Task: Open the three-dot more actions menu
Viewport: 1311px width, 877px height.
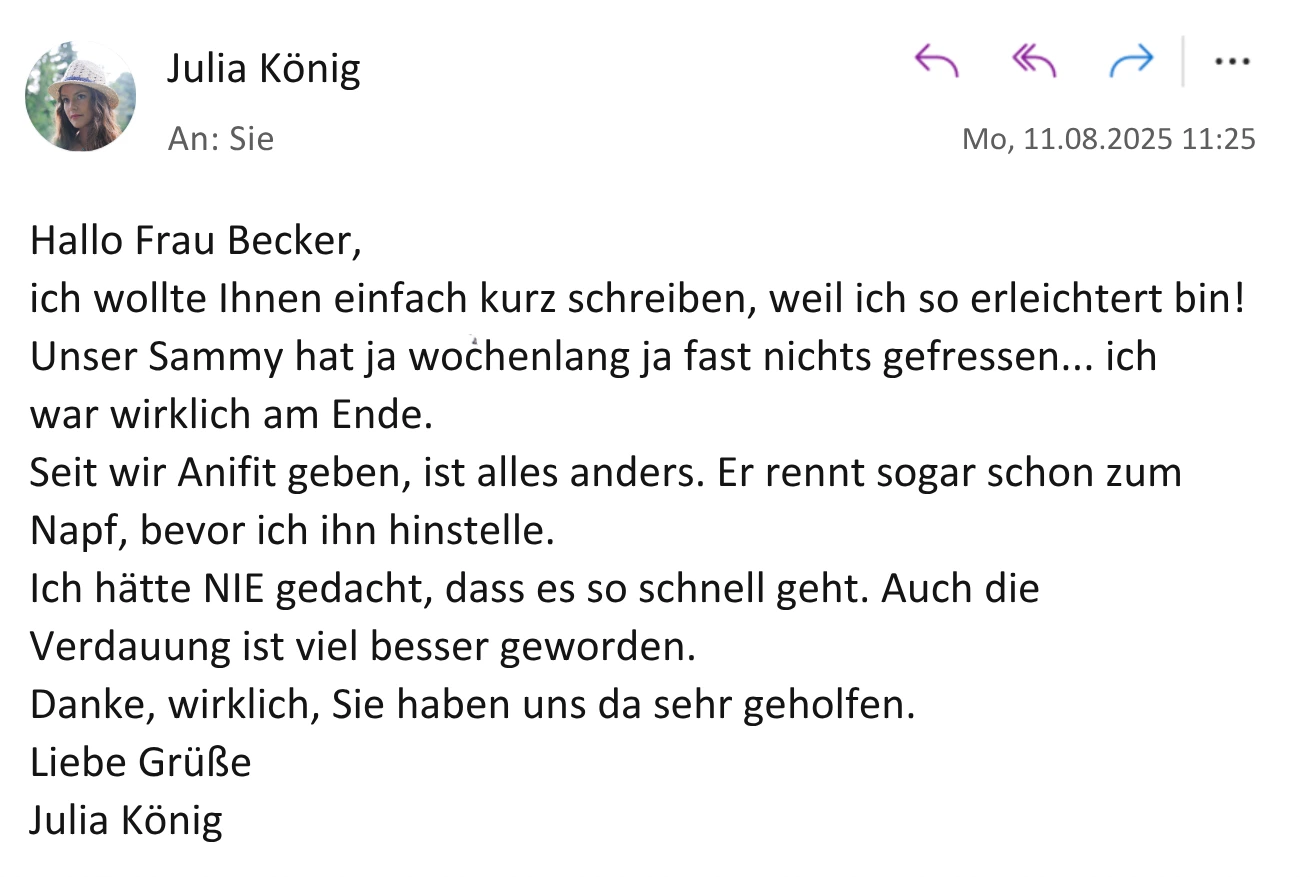Action: point(1231,62)
